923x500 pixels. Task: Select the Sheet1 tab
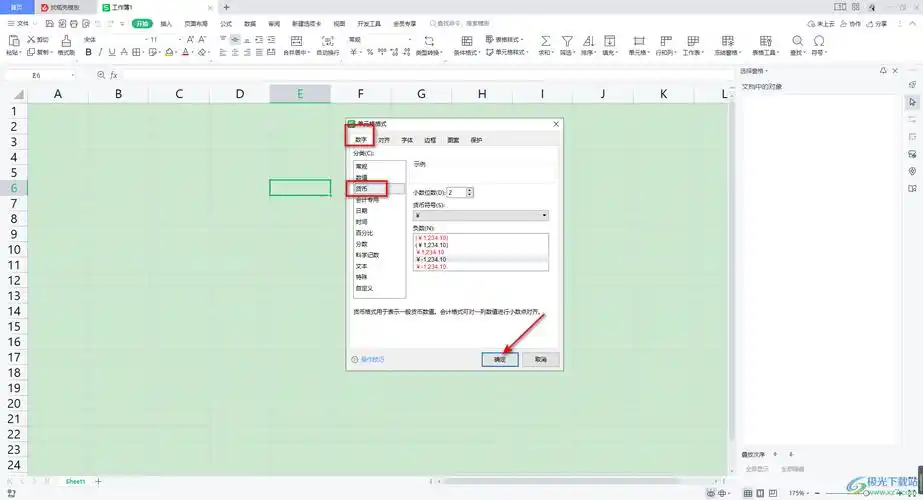75,481
